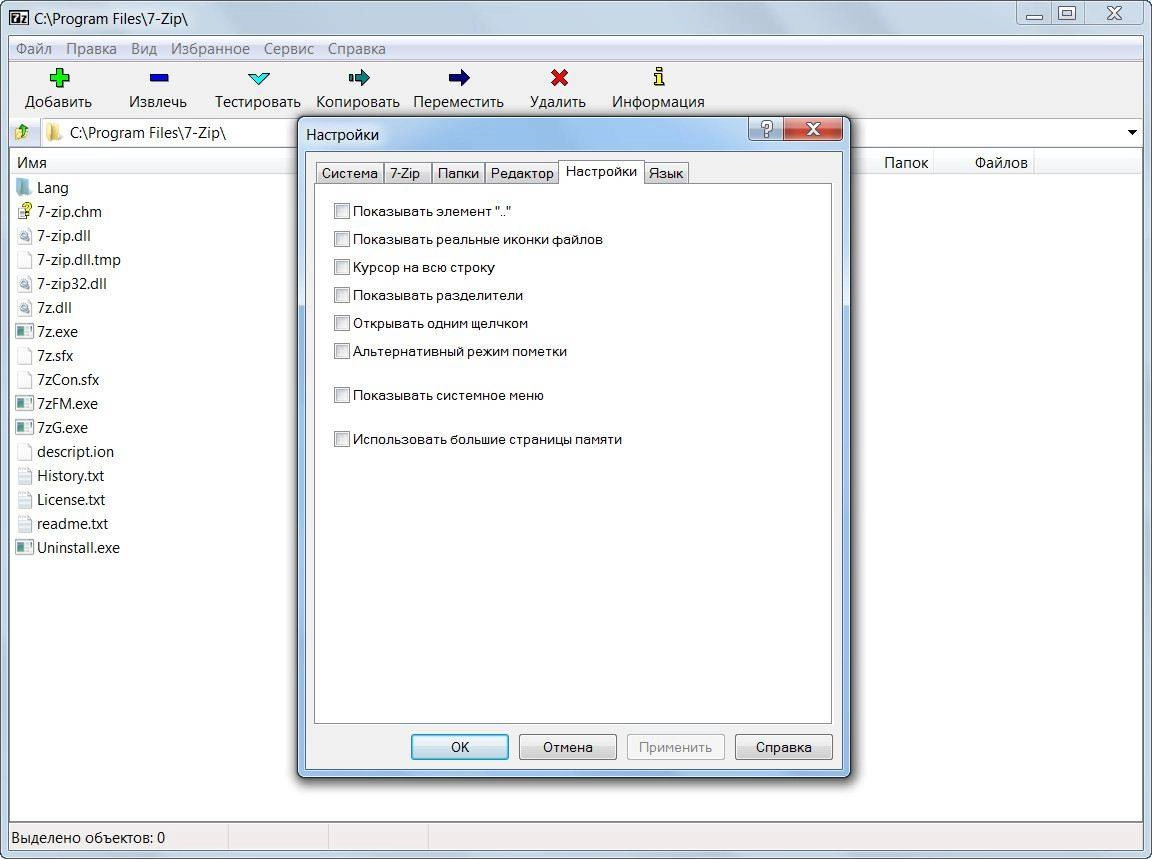Click the 7z logo in title bar

point(19,18)
